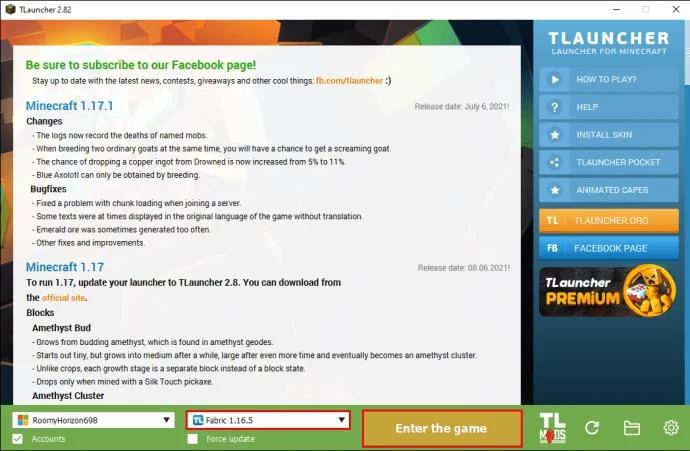Click the TLauncher logo in sidebar

click(x=609, y=43)
